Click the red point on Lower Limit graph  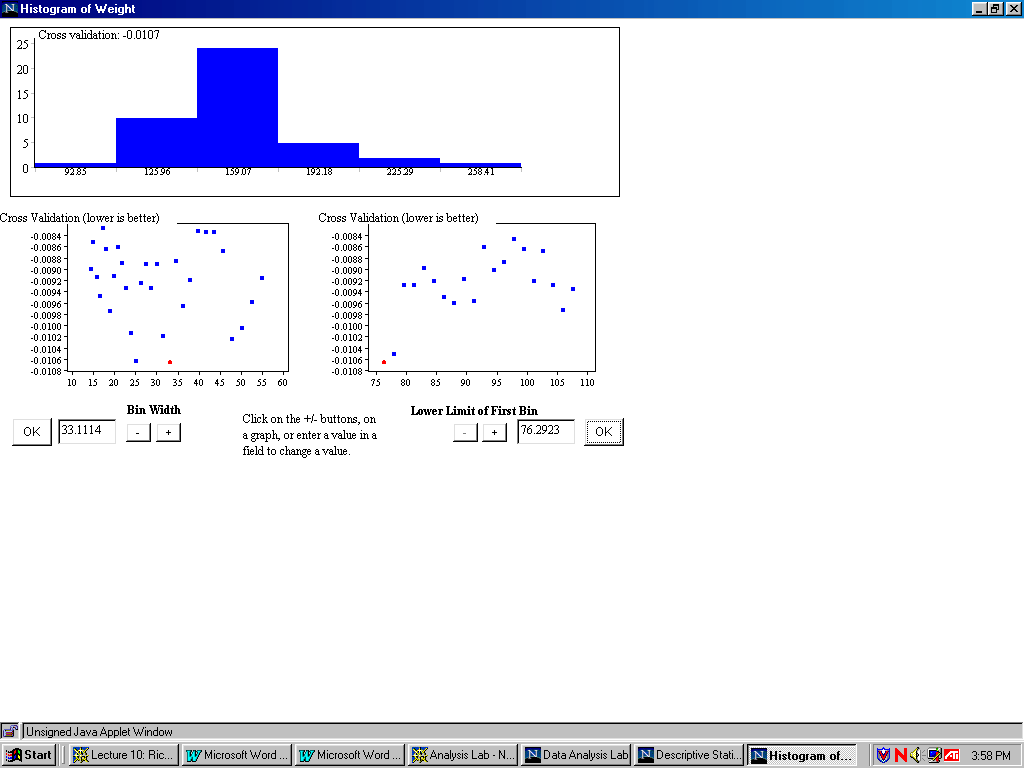tap(384, 362)
